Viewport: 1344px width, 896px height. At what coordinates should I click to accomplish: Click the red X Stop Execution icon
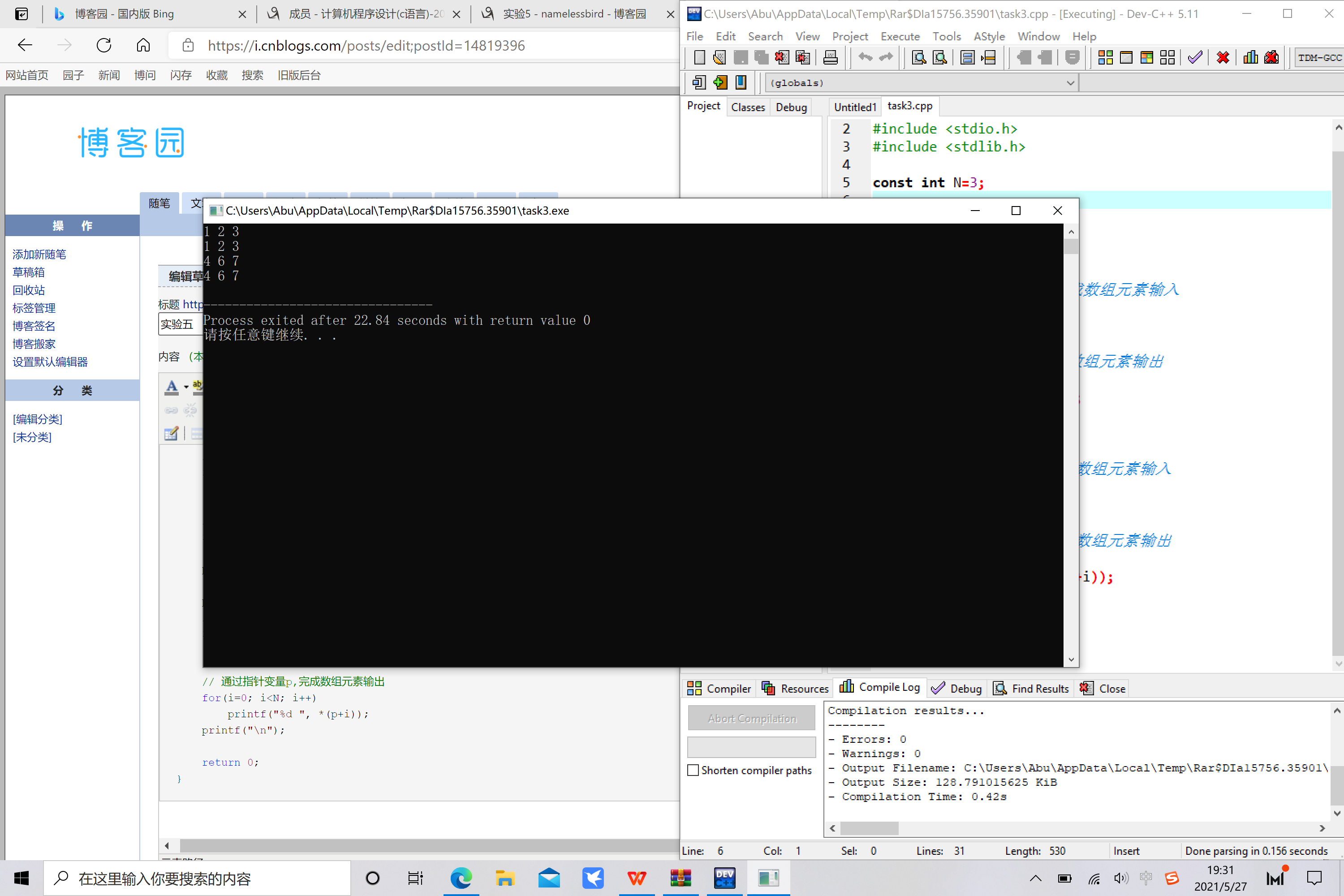click(1223, 58)
